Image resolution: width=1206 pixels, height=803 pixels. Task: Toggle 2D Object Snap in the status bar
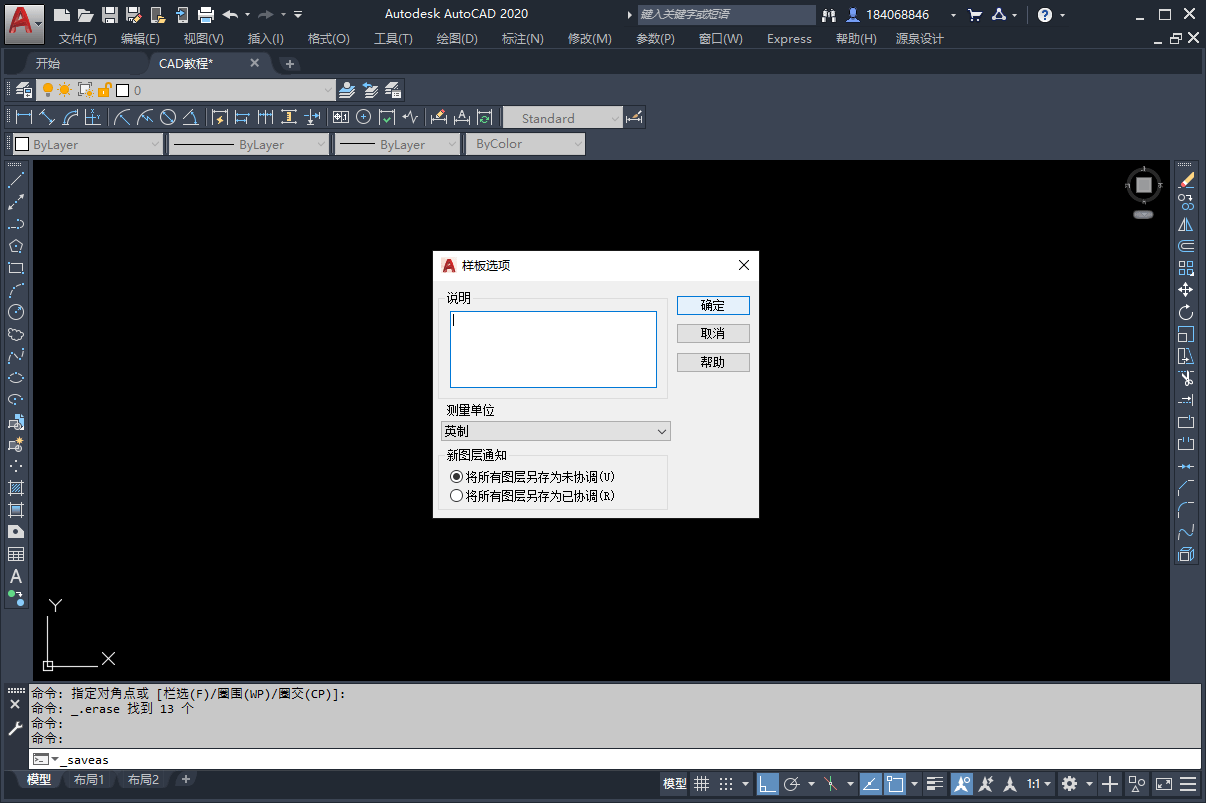(x=895, y=784)
